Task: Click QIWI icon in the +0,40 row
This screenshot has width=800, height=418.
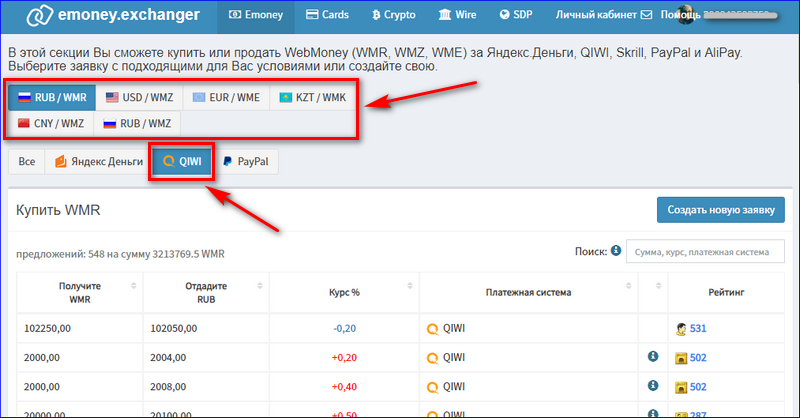Action: click(x=433, y=387)
